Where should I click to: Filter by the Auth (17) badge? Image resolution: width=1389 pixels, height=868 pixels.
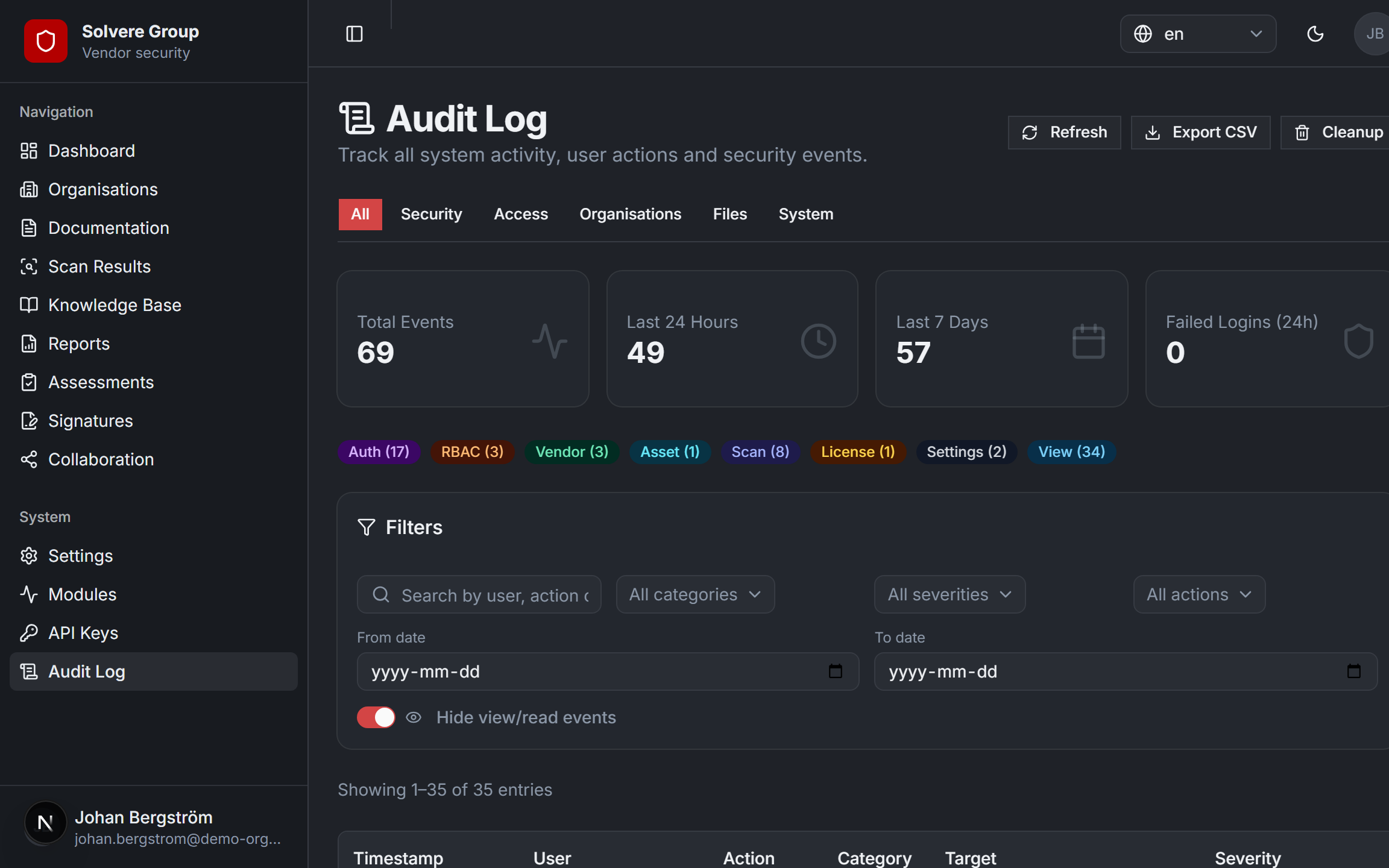[x=379, y=452]
